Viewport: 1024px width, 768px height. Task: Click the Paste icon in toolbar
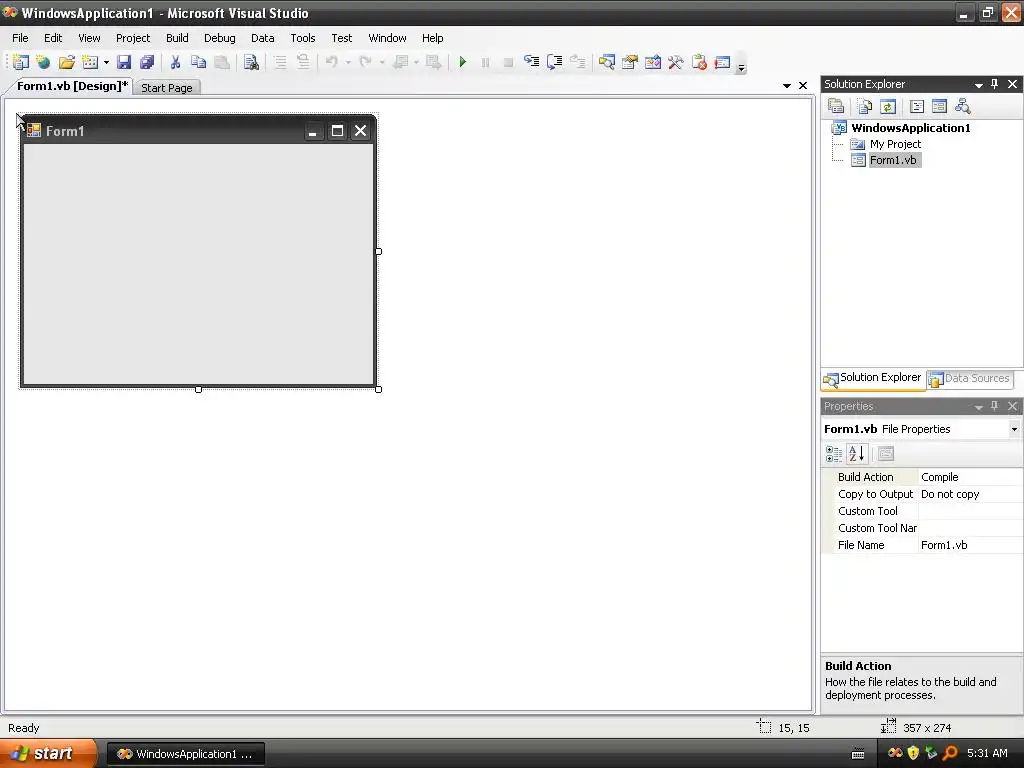pos(222,62)
